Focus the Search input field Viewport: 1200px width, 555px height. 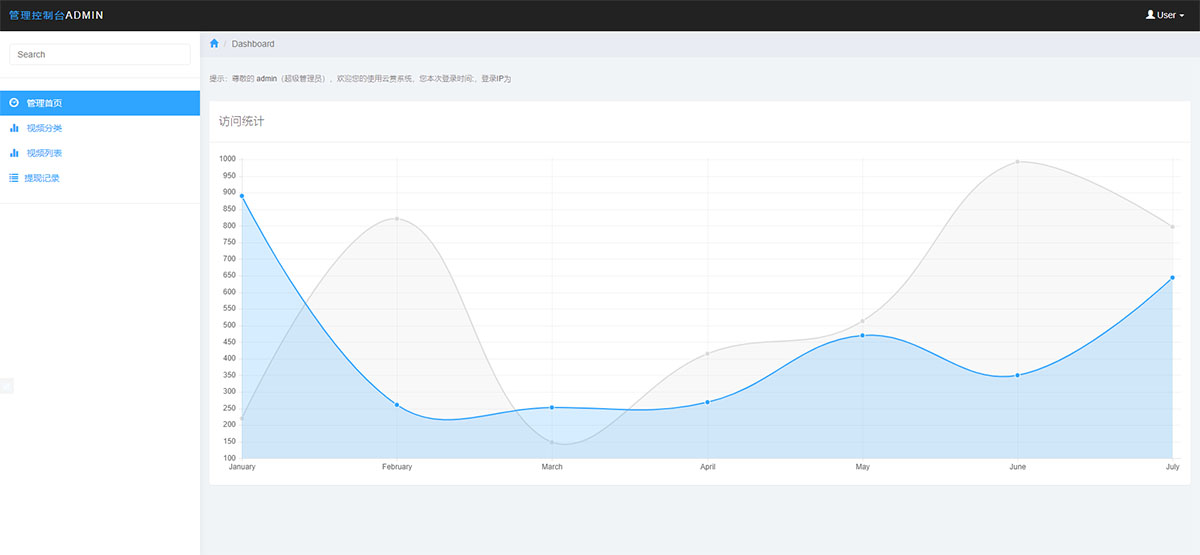[x=100, y=54]
